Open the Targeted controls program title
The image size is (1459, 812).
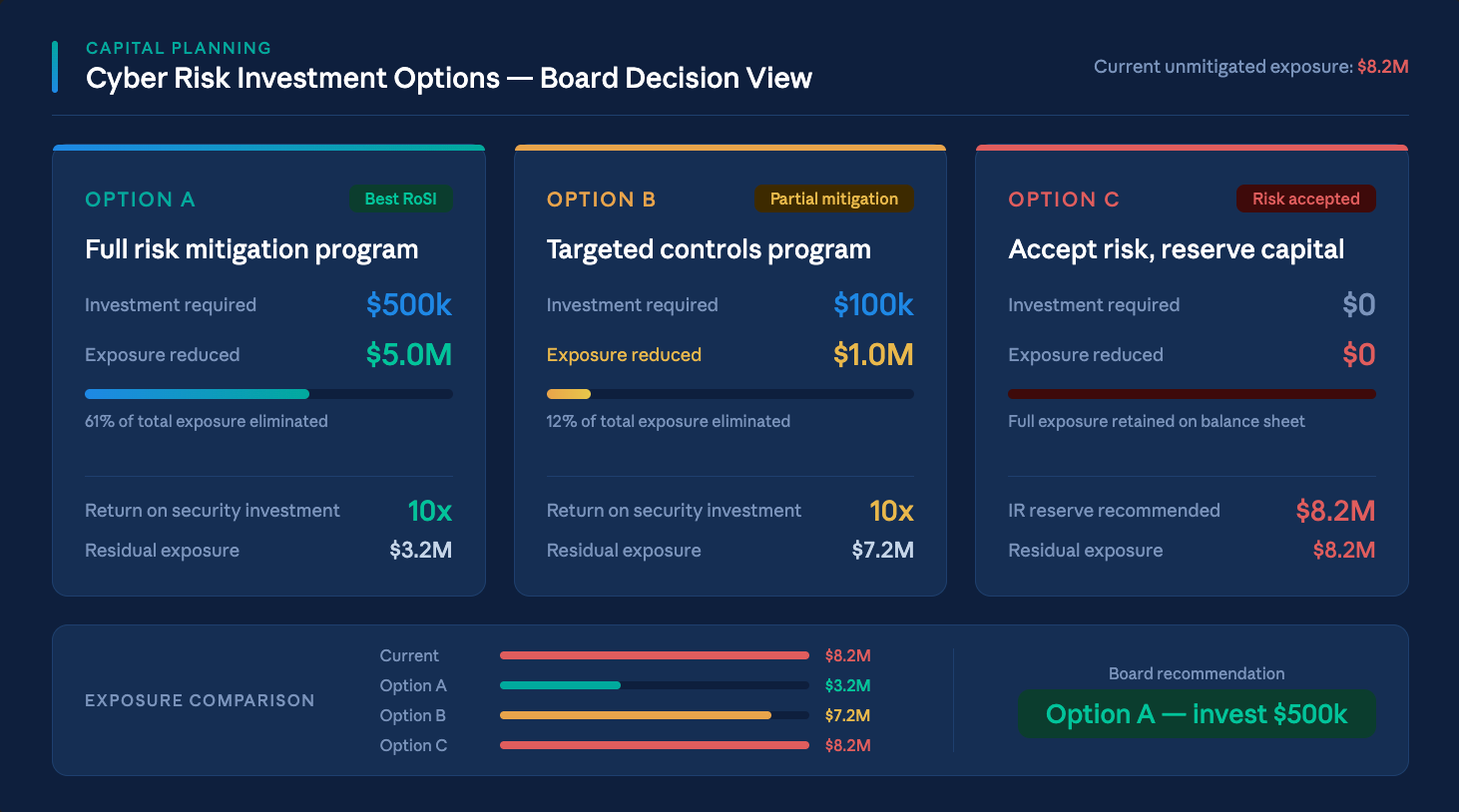pyautogui.click(x=709, y=249)
